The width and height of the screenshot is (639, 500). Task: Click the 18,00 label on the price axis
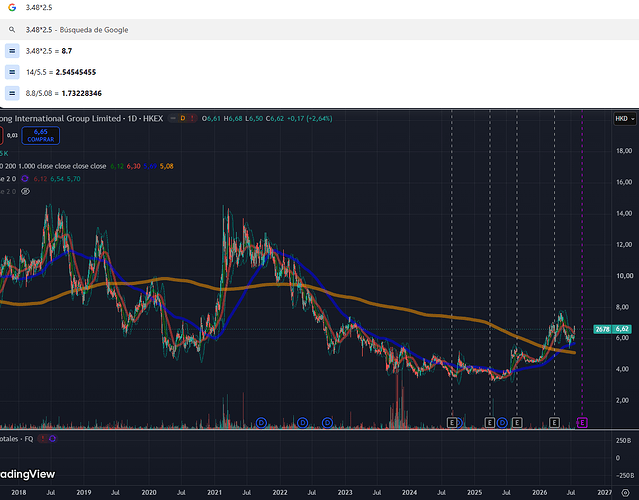coord(624,151)
